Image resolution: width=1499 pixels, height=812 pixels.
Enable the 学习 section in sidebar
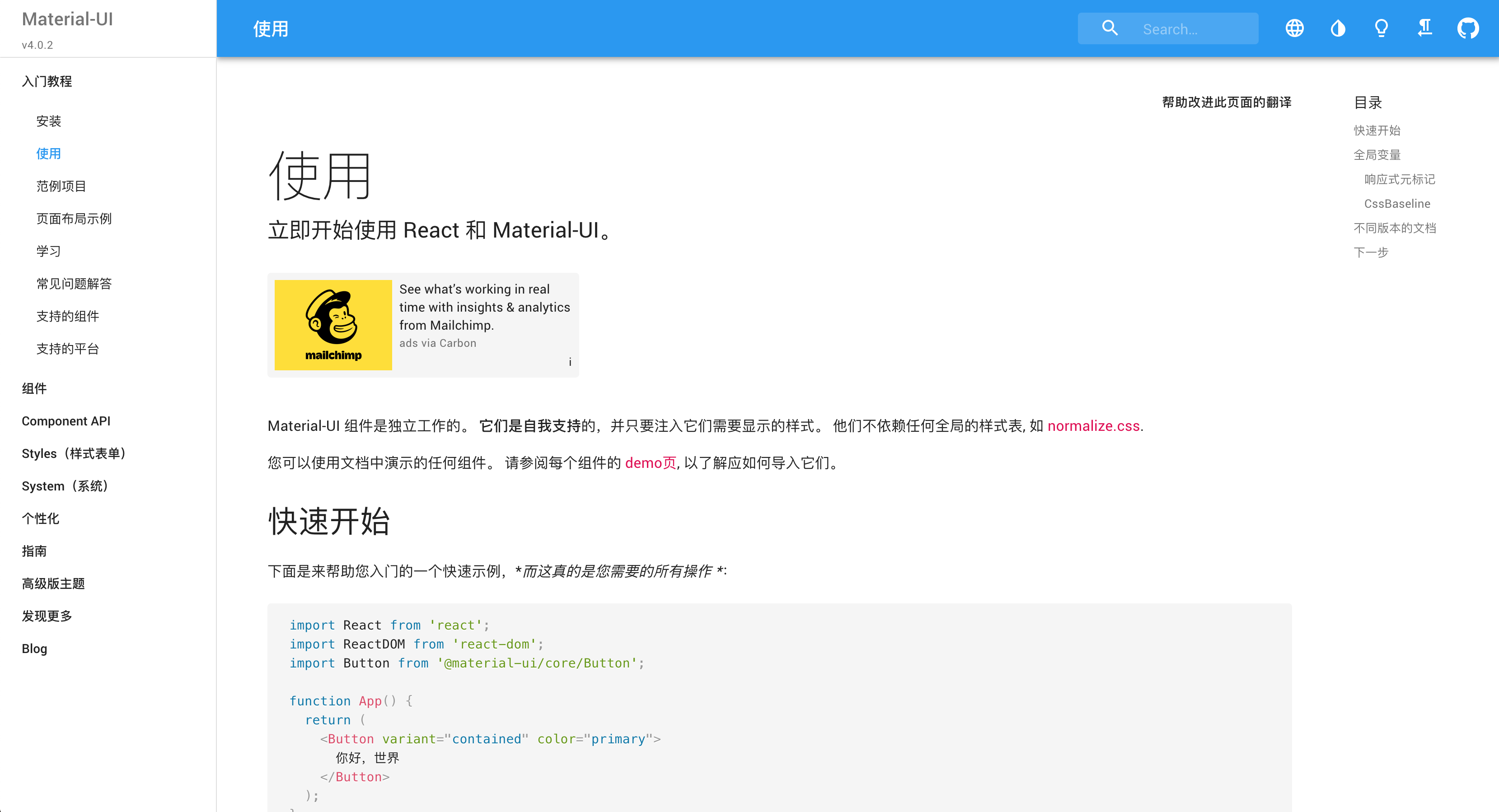(x=48, y=251)
